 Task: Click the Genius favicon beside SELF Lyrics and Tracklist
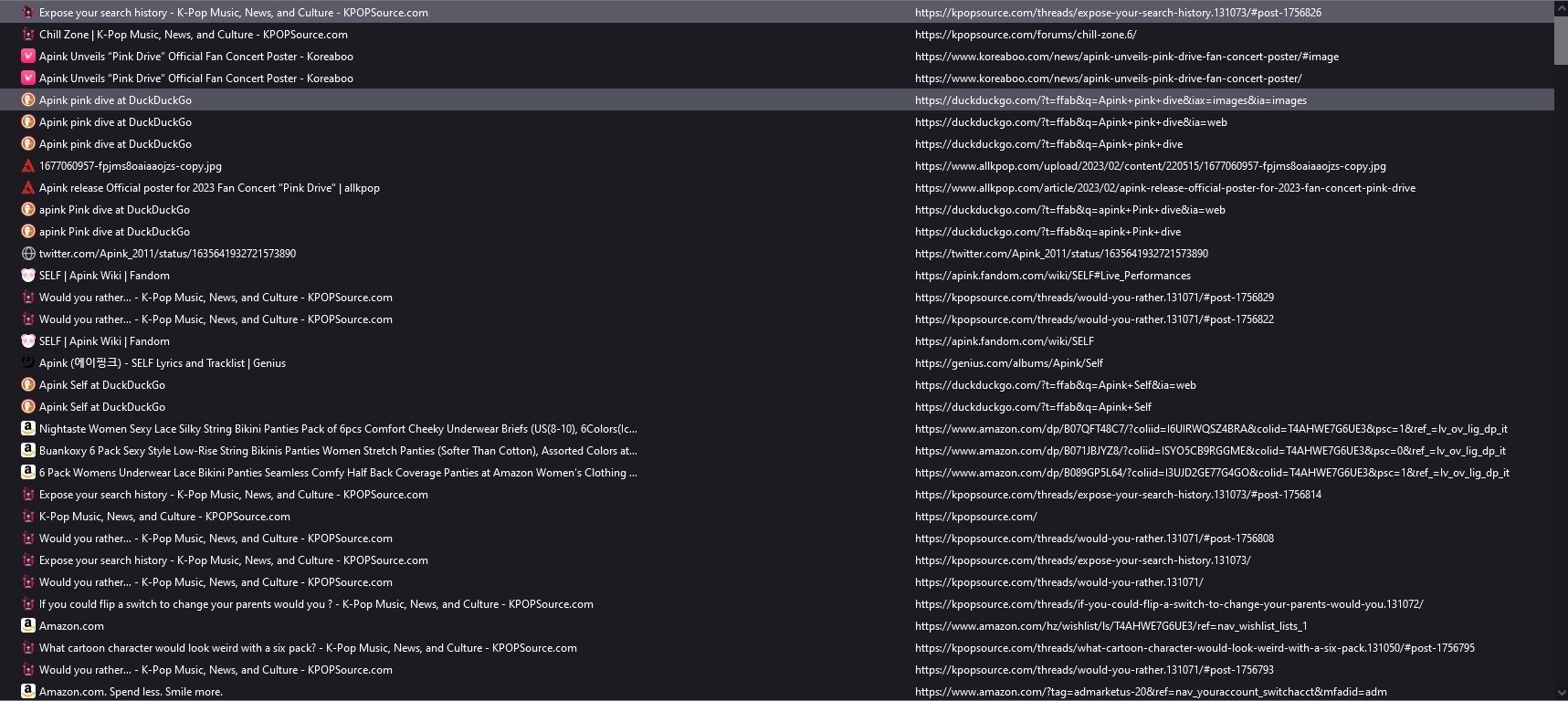pos(28,363)
